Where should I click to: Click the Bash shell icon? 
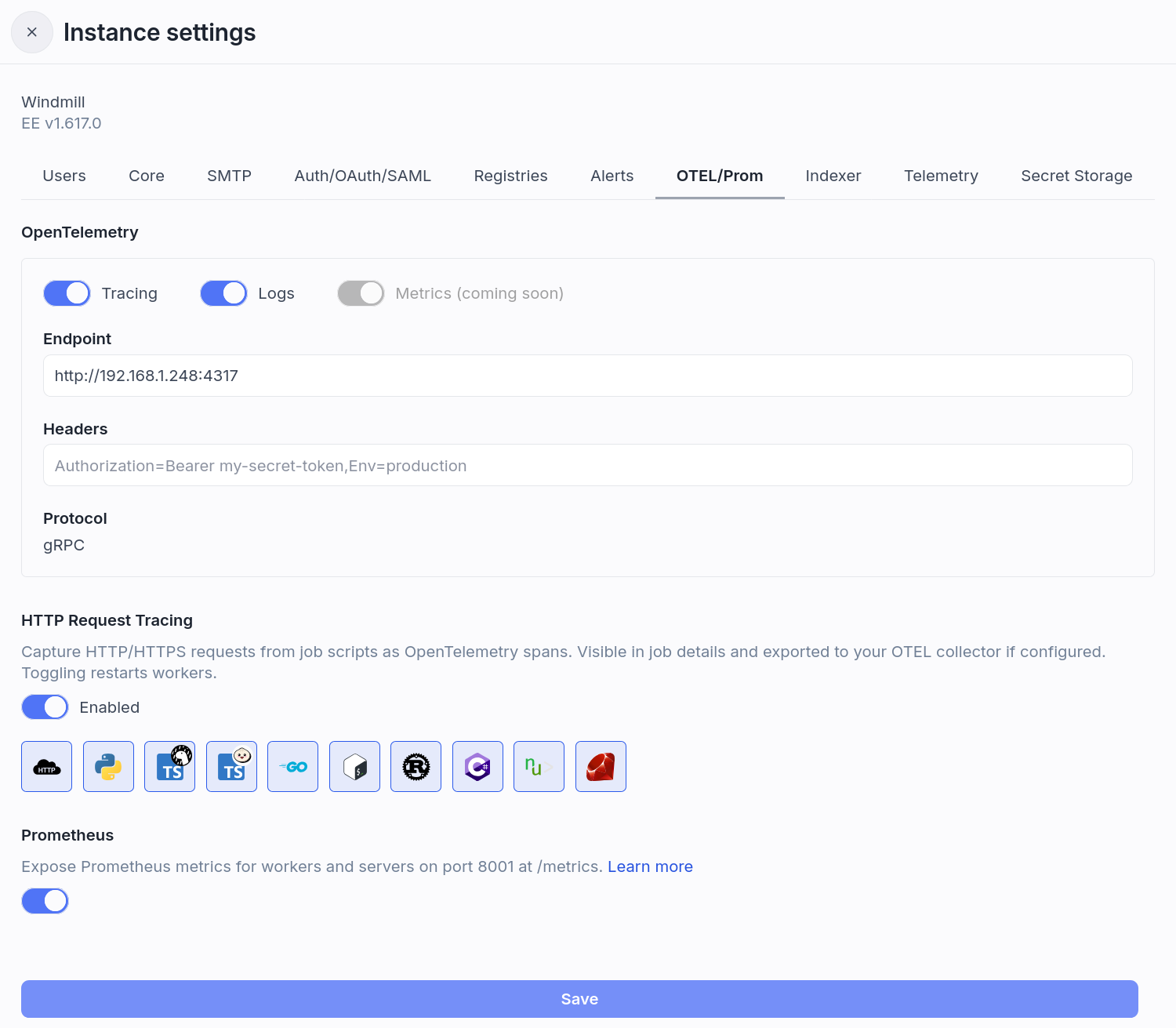coord(354,766)
